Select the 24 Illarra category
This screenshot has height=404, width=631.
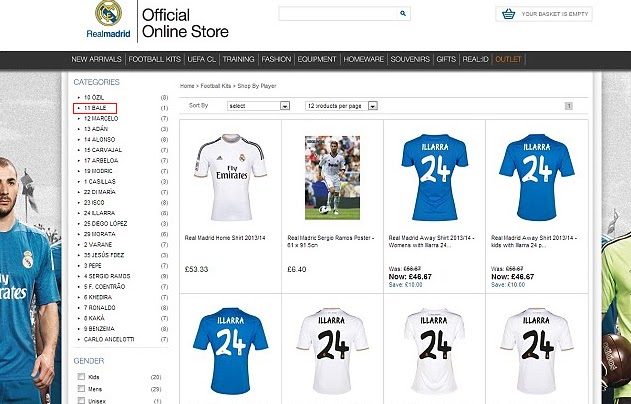coord(99,213)
